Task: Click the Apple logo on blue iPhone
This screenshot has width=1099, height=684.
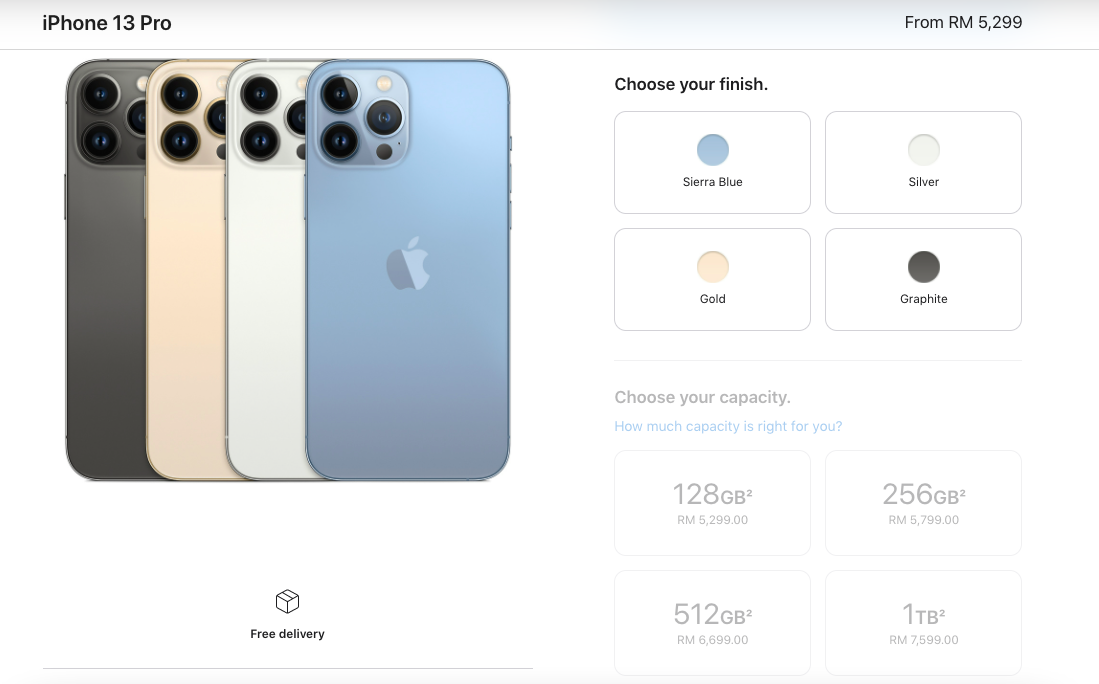Action: pyautogui.click(x=408, y=264)
